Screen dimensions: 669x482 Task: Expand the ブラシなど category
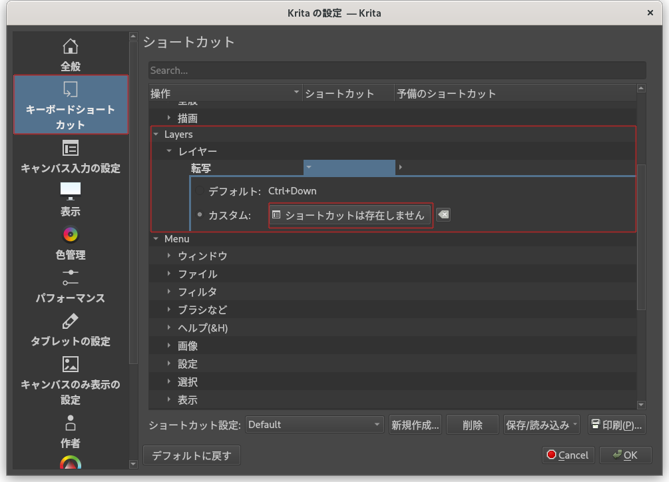169,309
